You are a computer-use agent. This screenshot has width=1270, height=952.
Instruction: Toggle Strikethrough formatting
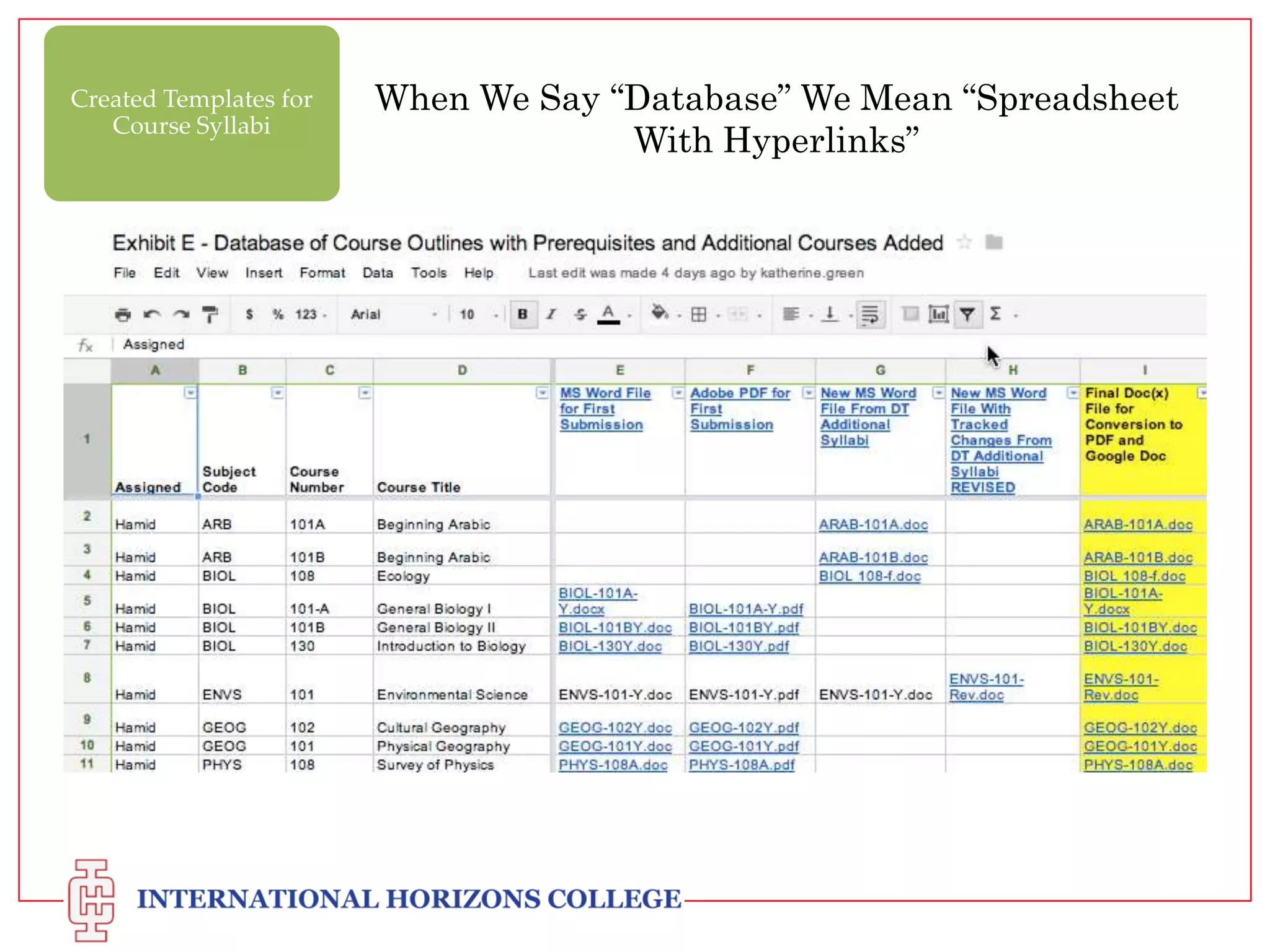pyautogui.click(x=580, y=314)
